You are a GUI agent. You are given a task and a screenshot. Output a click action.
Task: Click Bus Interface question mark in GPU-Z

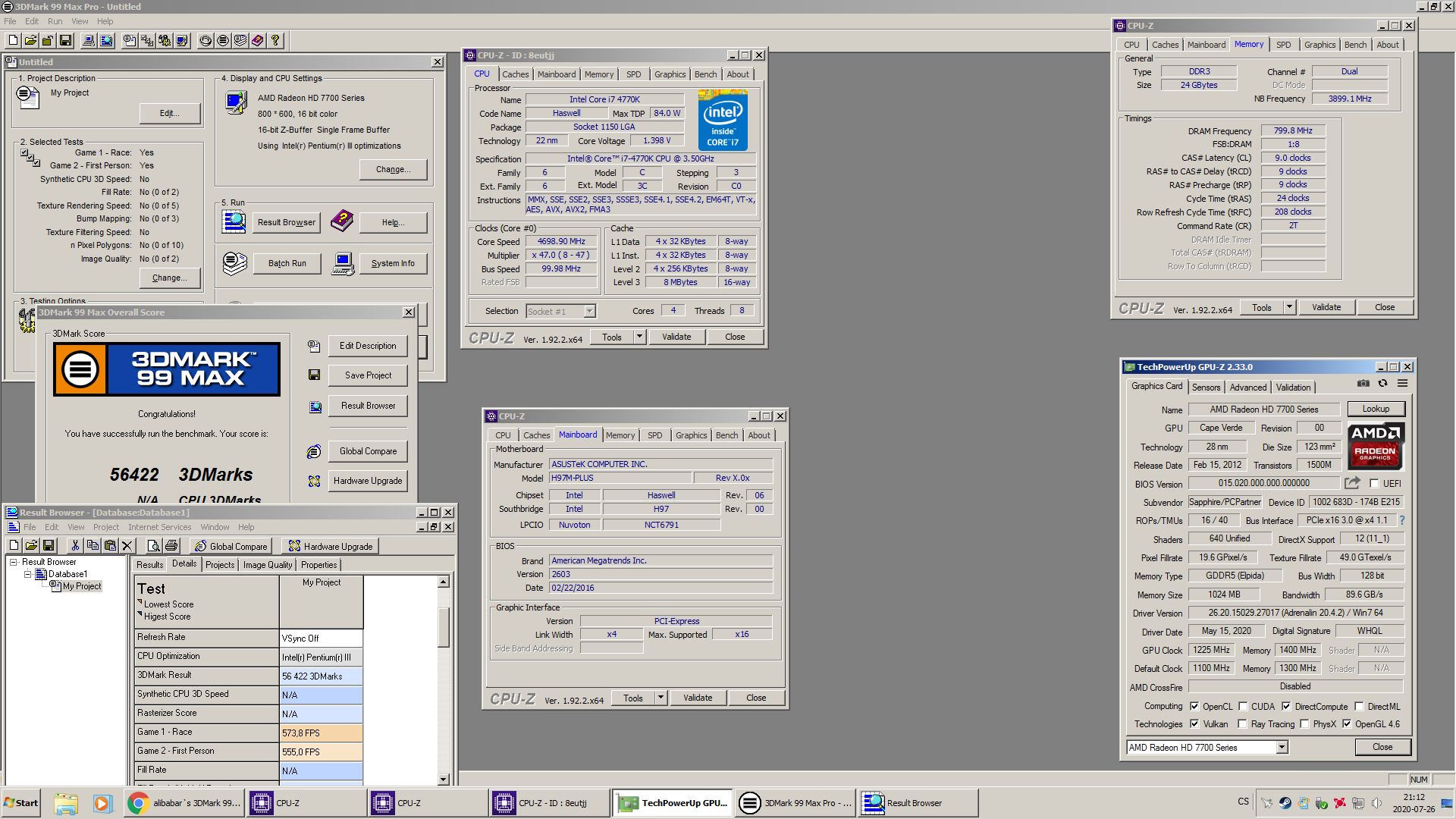pos(1402,520)
